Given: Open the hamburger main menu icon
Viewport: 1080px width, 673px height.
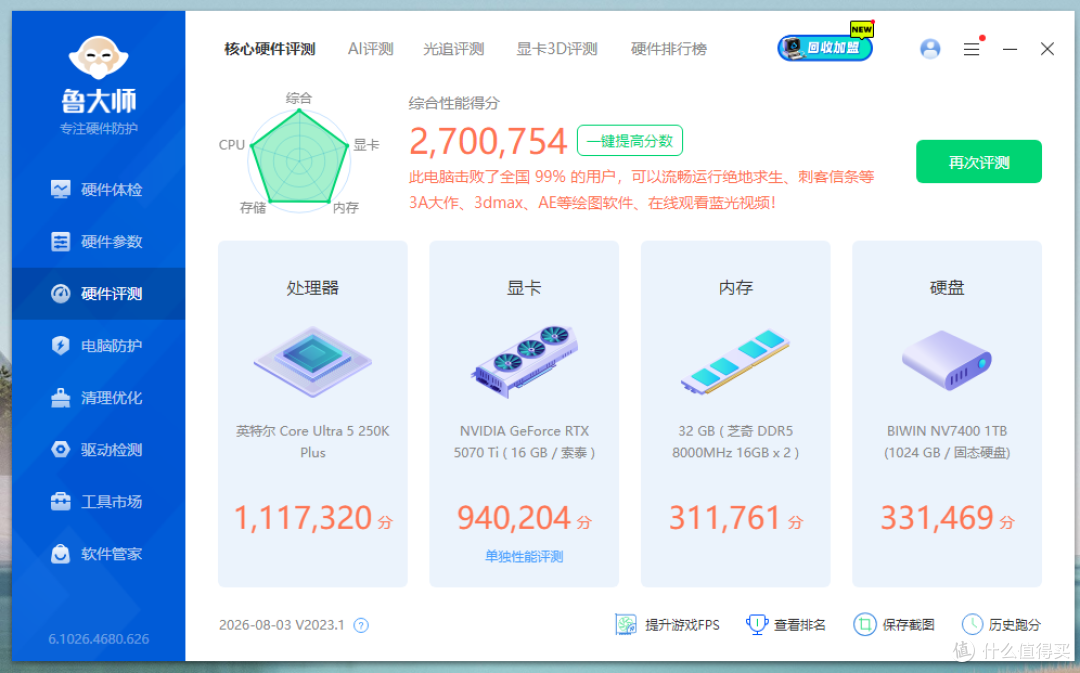Looking at the screenshot, I should coord(971,49).
